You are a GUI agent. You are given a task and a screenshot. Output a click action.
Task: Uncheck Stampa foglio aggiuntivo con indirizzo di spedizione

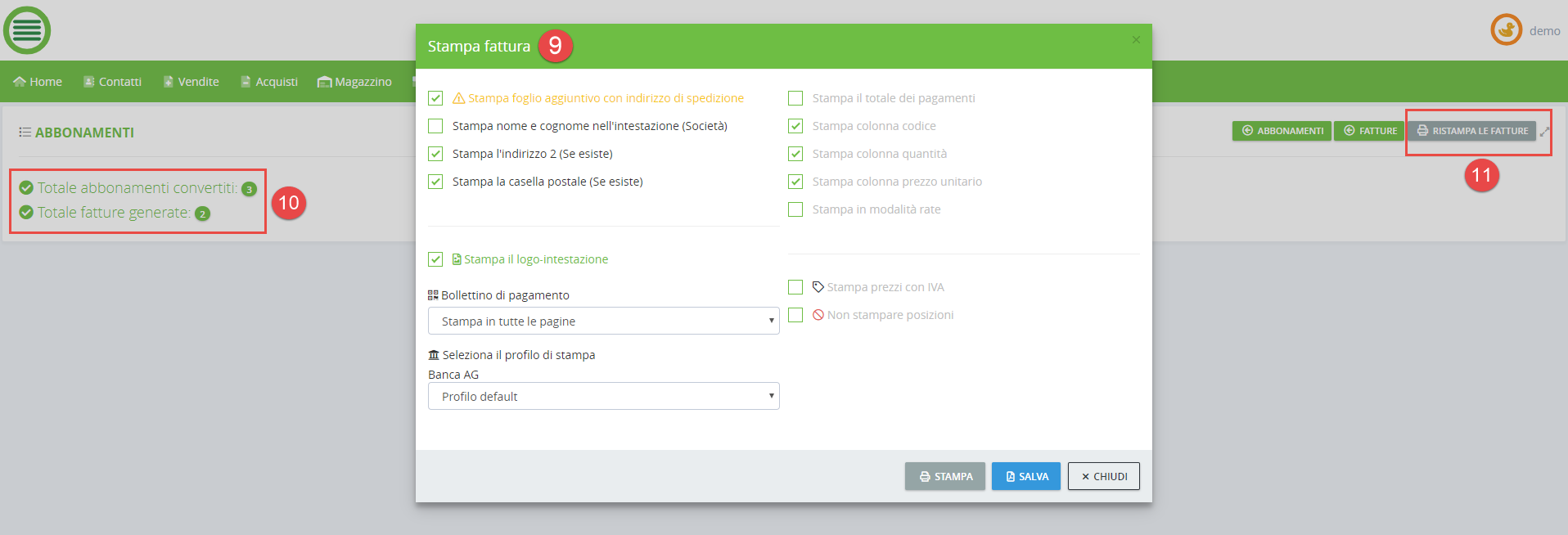[x=435, y=98]
